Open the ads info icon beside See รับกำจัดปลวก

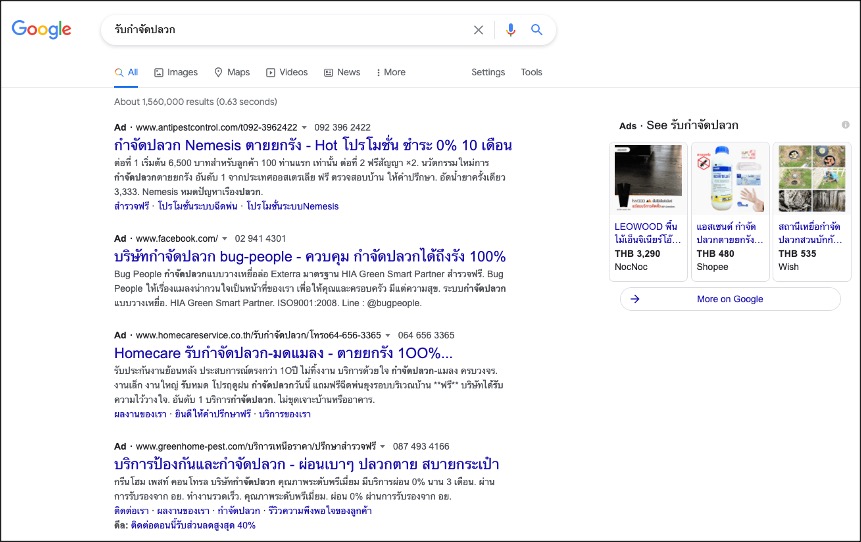tap(846, 125)
